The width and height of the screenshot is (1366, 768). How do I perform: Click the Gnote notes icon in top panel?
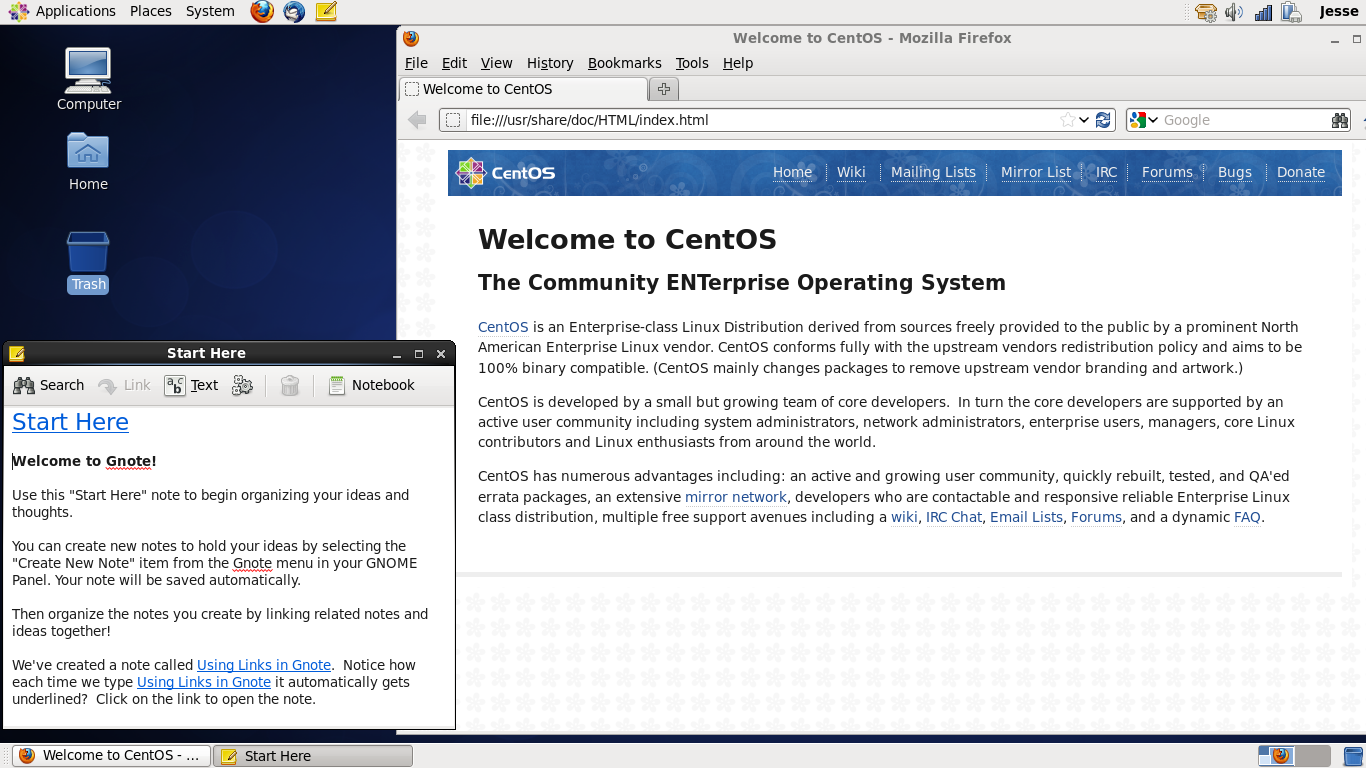point(326,11)
